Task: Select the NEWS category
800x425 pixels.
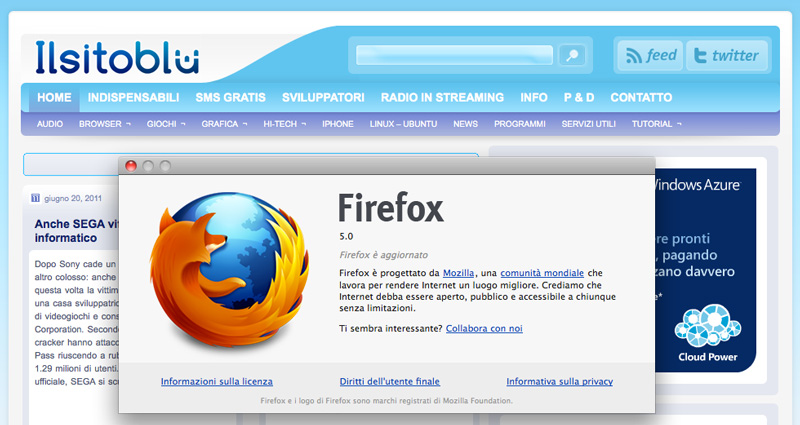Action: [x=465, y=124]
